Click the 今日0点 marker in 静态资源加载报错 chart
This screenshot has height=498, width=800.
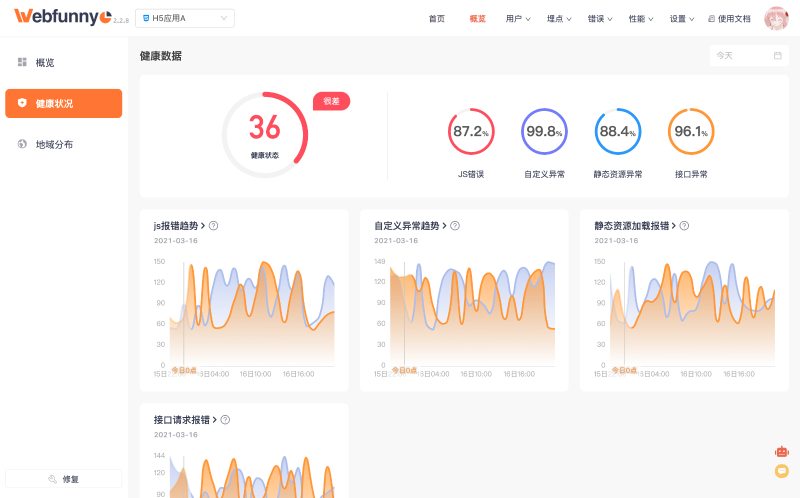click(x=624, y=370)
